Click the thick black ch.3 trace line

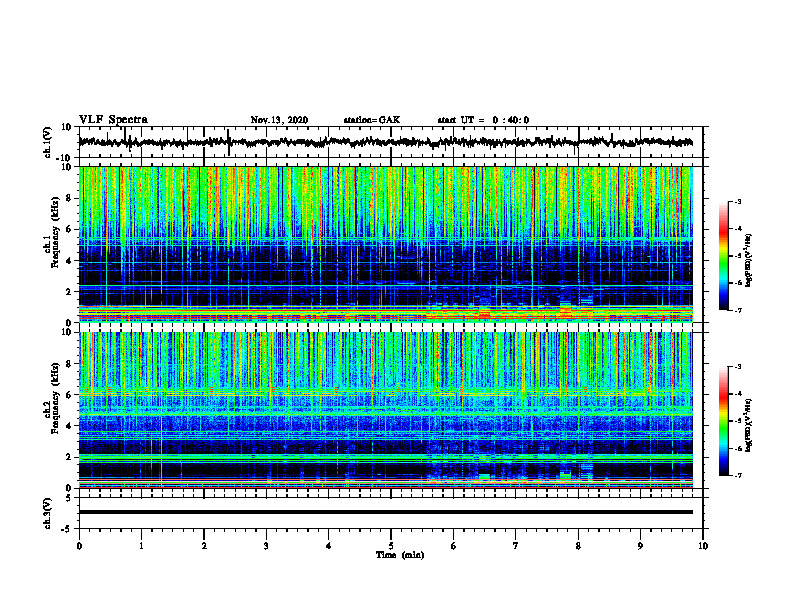click(x=386, y=512)
